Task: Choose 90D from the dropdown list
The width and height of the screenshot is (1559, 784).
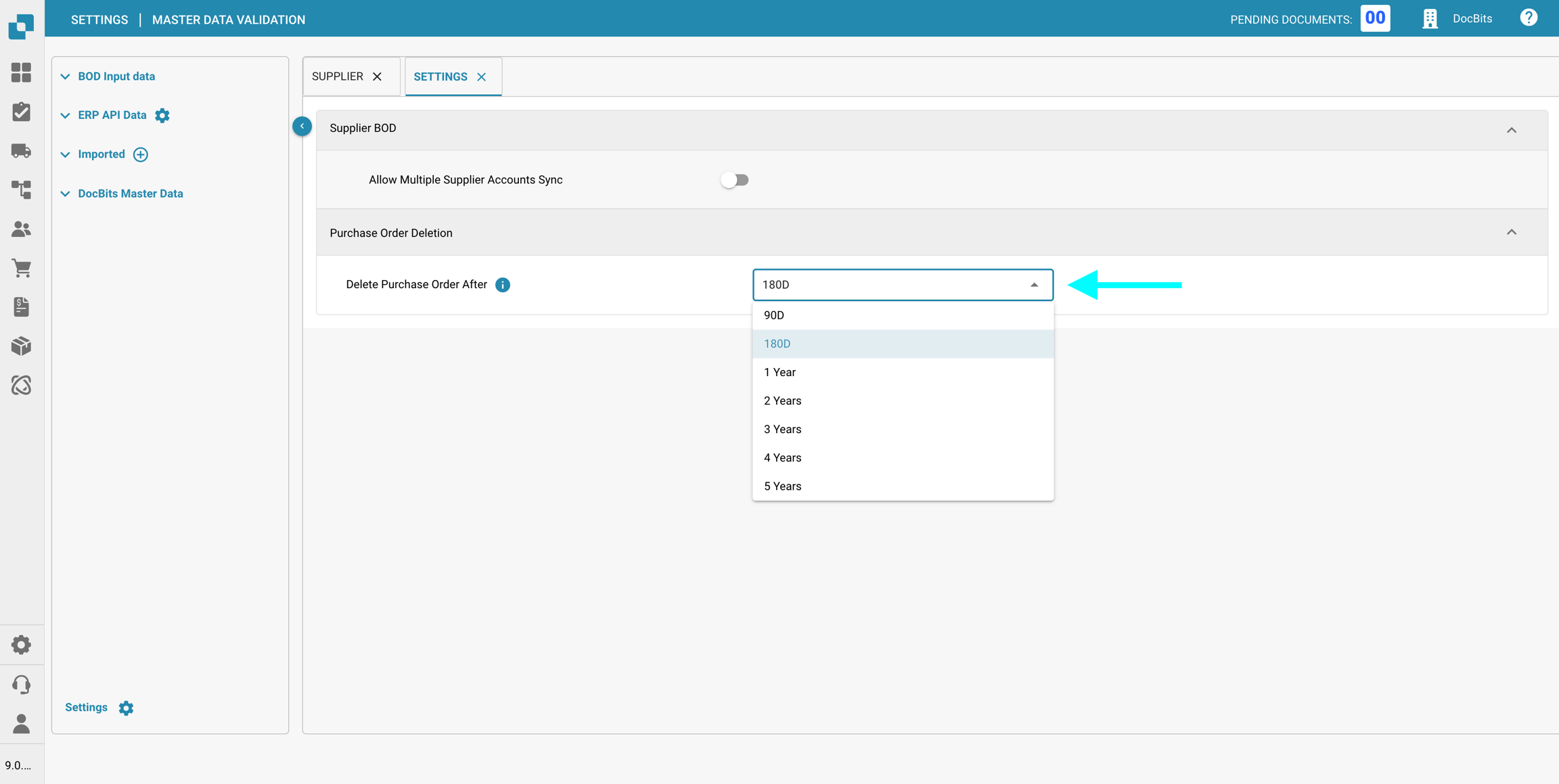Action: (x=773, y=315)
